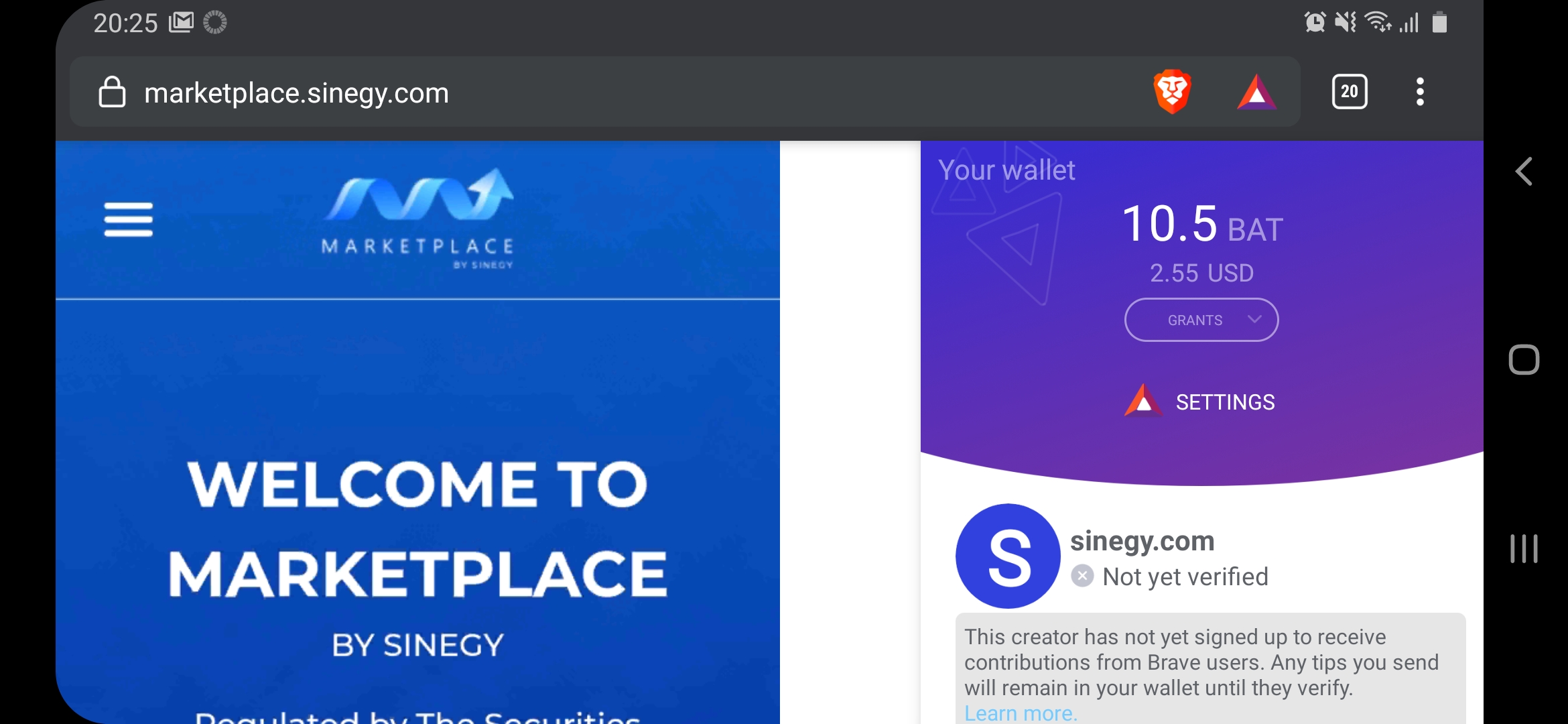Screen dimensions: 1568x724
Task: Tap the mail notification icon in the status bar
Action: click(181, 23)
